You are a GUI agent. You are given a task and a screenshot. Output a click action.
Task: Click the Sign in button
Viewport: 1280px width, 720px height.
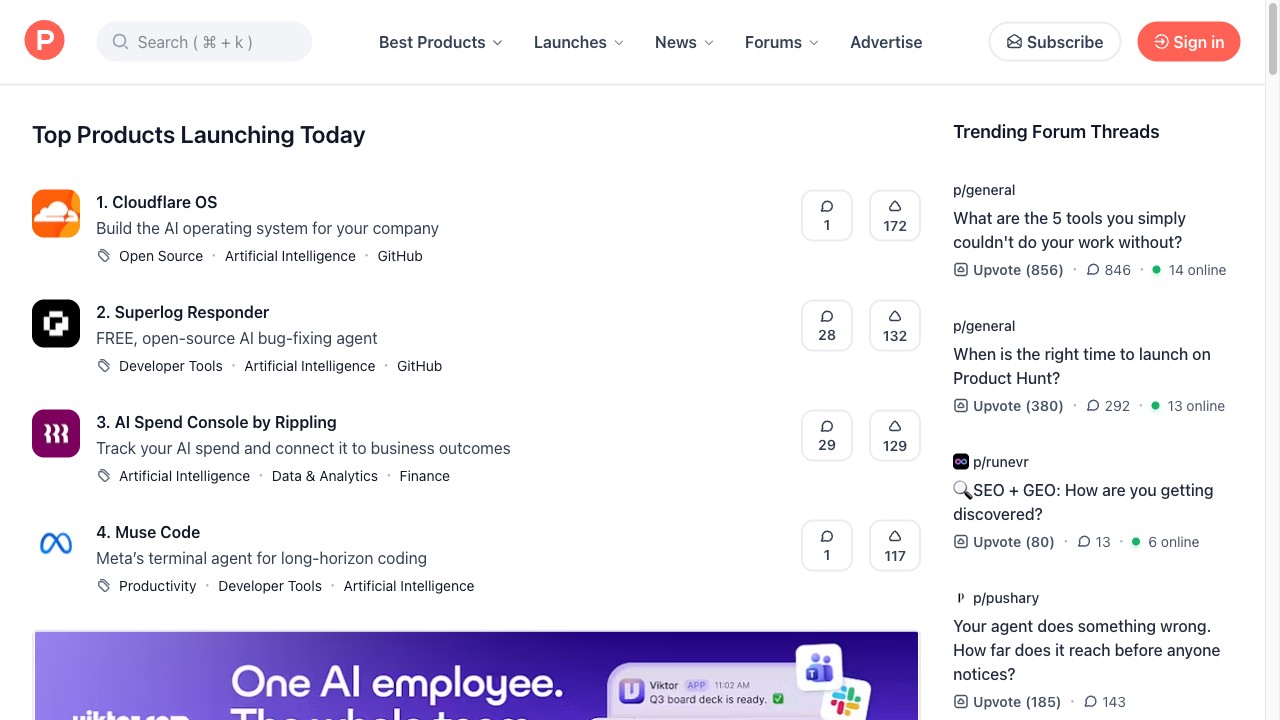point(1188,42)
